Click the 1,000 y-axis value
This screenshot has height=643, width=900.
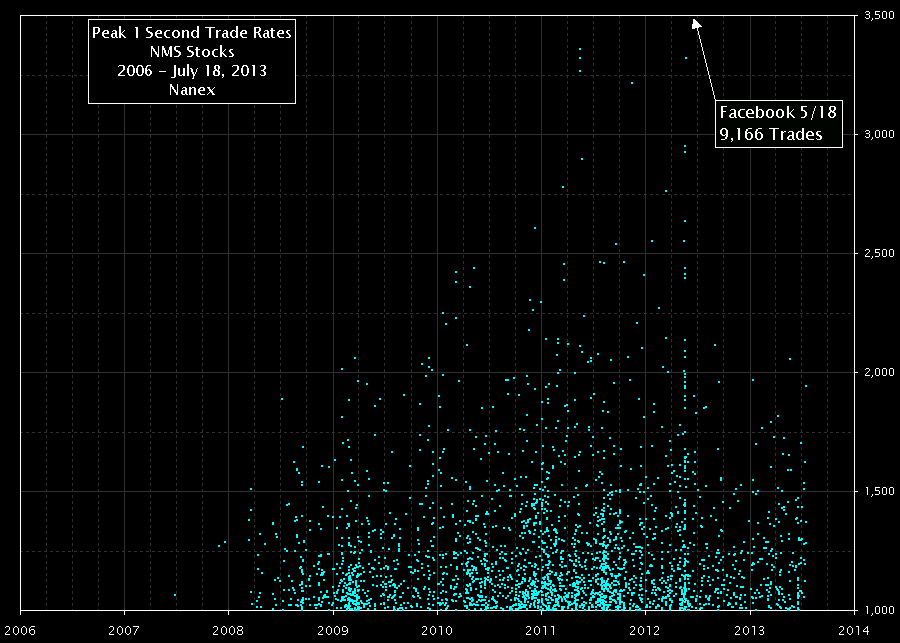(879, 610)
